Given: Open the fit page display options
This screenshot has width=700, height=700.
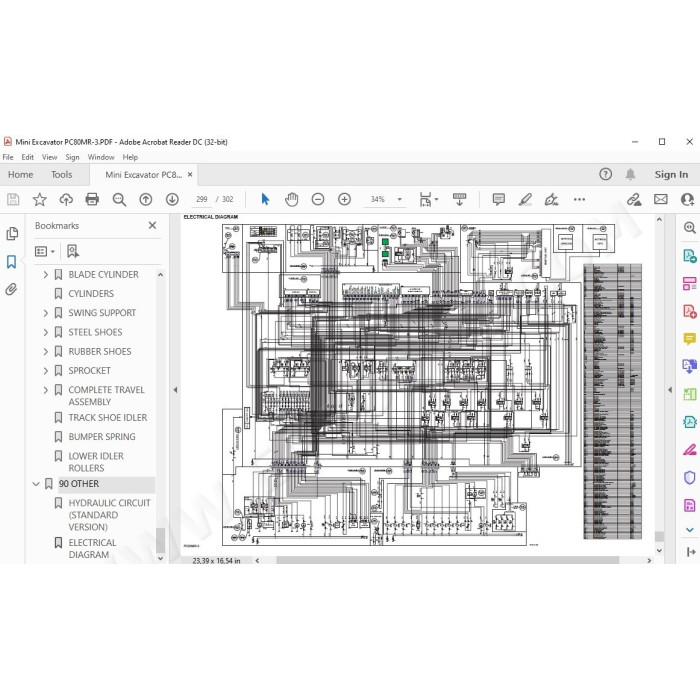Looking at the screenshot, I should [429, 200].
